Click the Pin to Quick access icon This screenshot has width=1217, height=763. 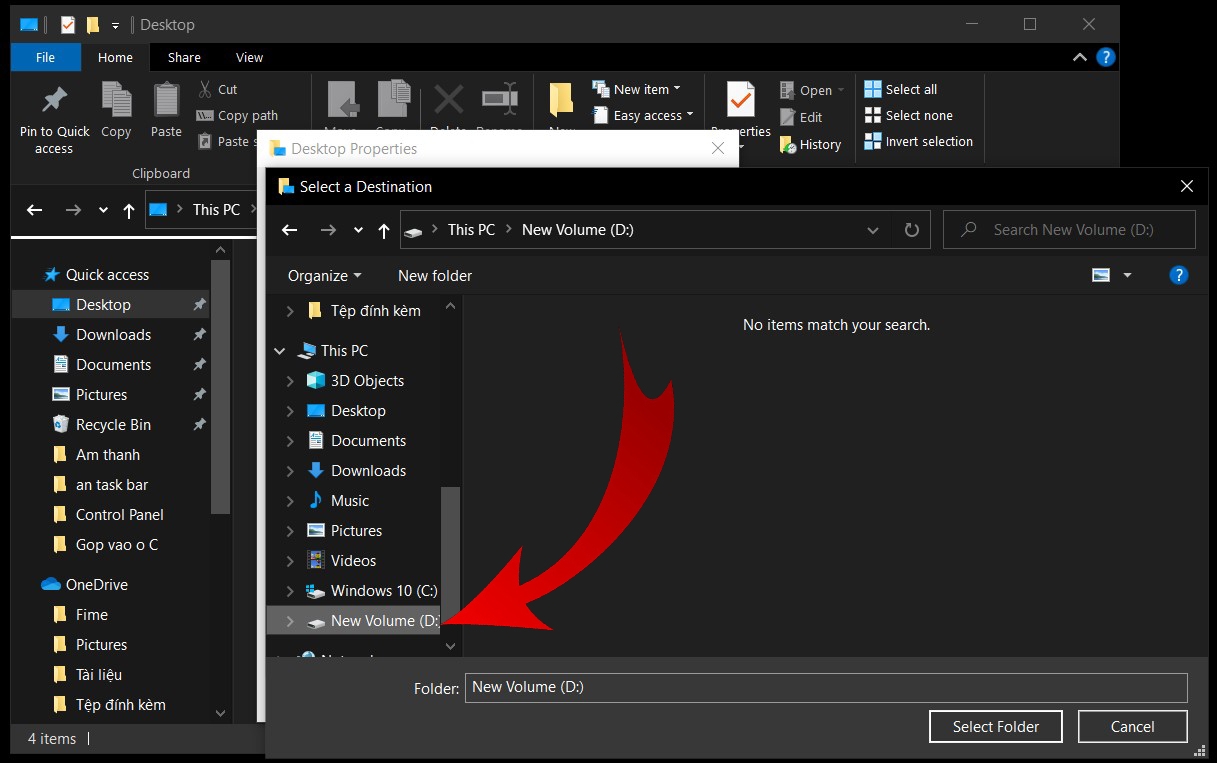pos(54,99)
